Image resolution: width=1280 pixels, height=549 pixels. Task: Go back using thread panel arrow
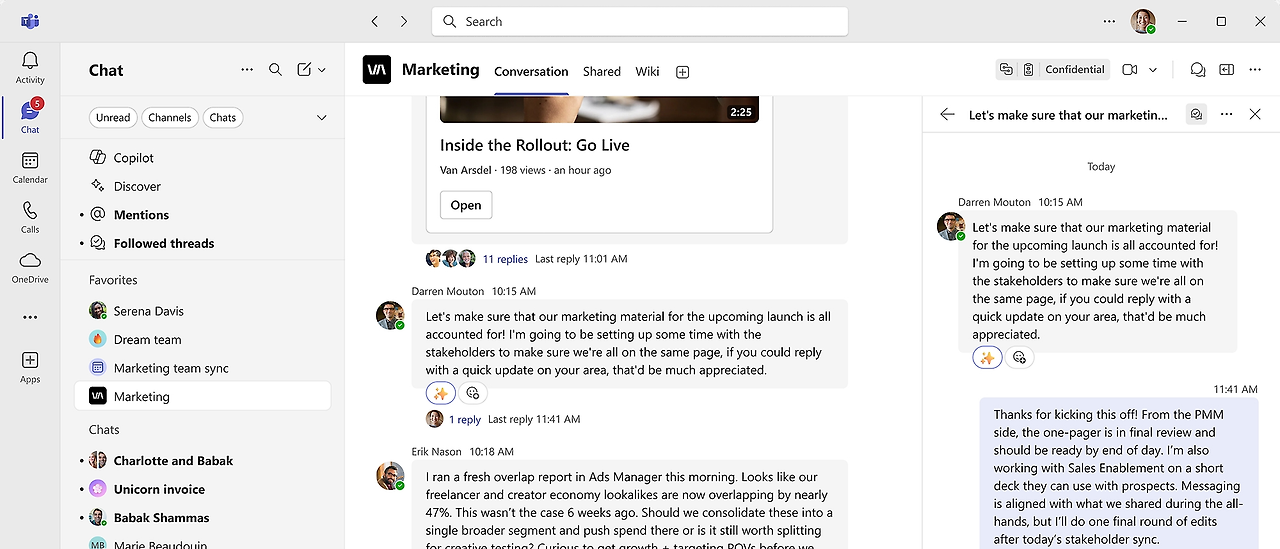(x=947, y=115)
